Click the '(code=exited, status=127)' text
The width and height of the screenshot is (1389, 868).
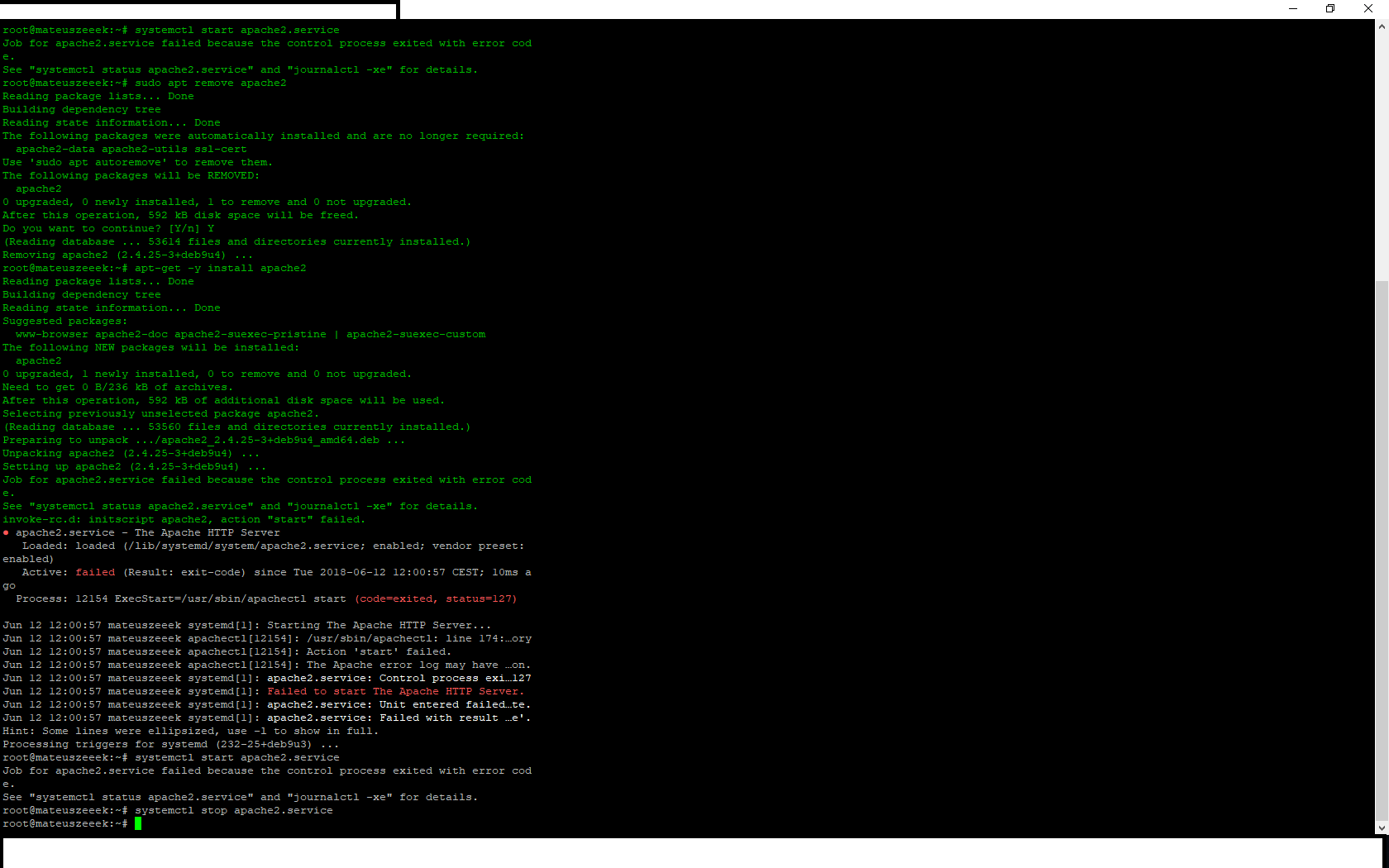[436, 599]
